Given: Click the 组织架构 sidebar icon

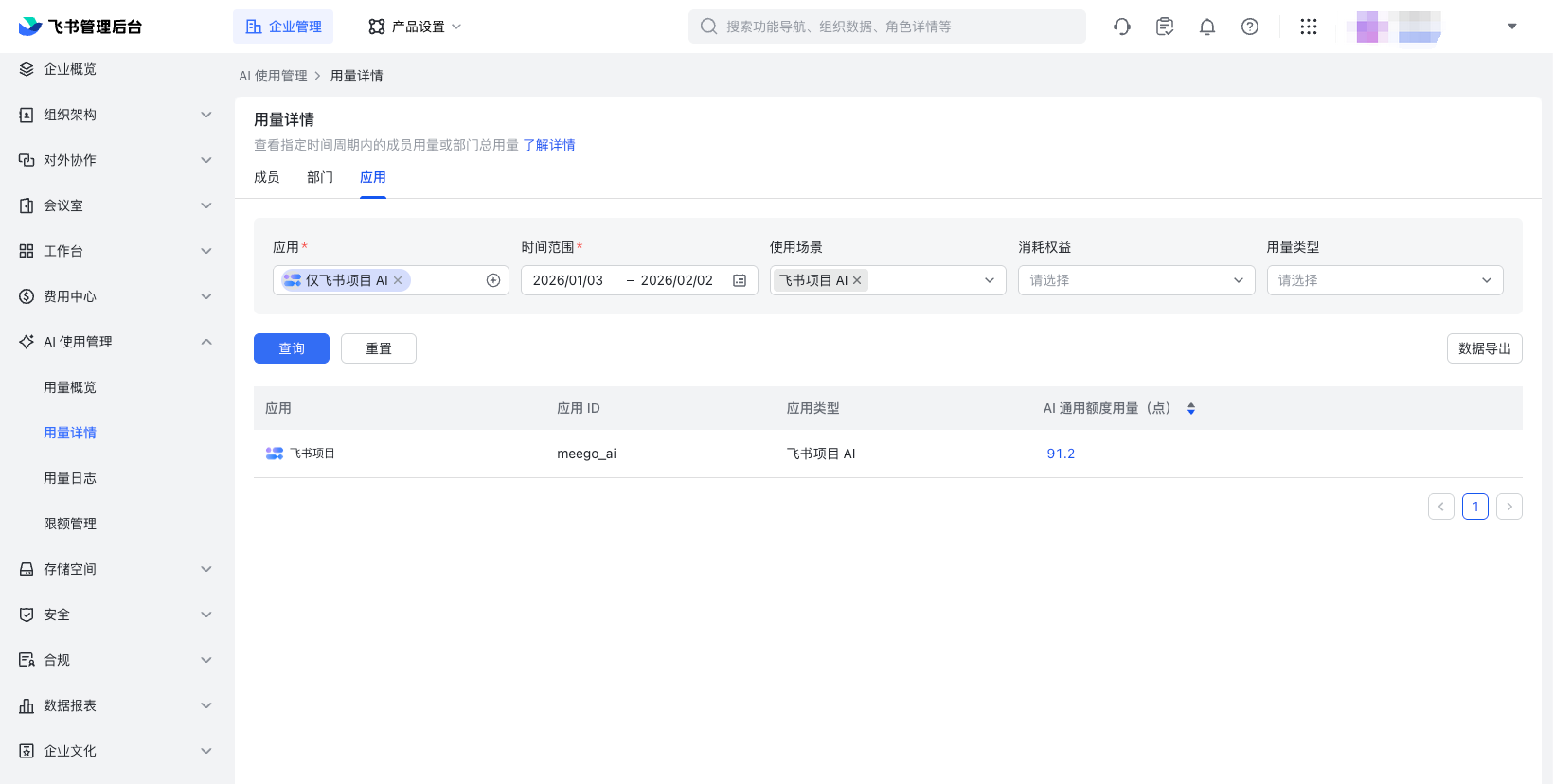Looking at the screenshot, I should coord(27,115).
